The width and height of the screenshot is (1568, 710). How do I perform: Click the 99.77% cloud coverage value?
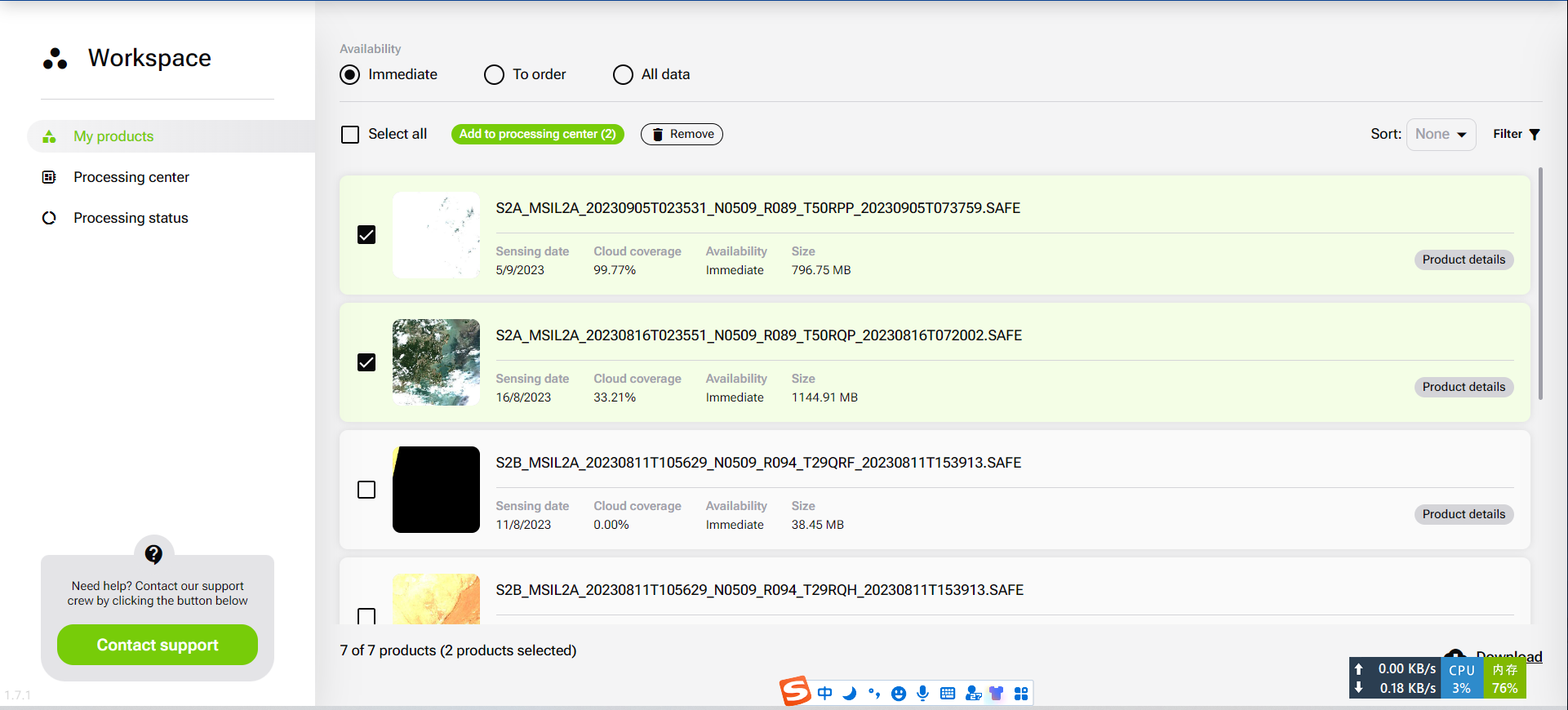click(x=615, y=270)
